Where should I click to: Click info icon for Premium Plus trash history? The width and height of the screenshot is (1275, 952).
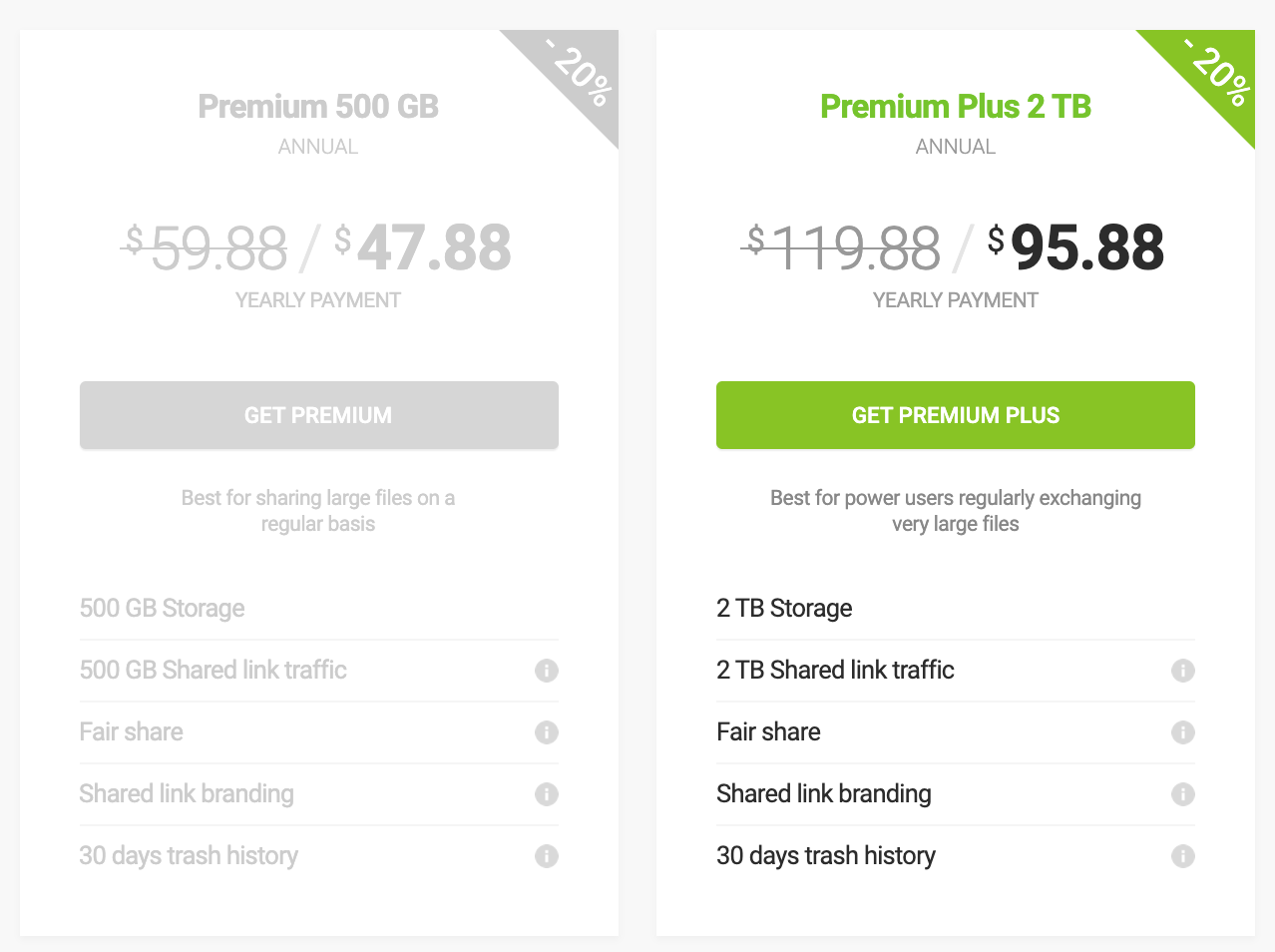[x=1182, y=856]
